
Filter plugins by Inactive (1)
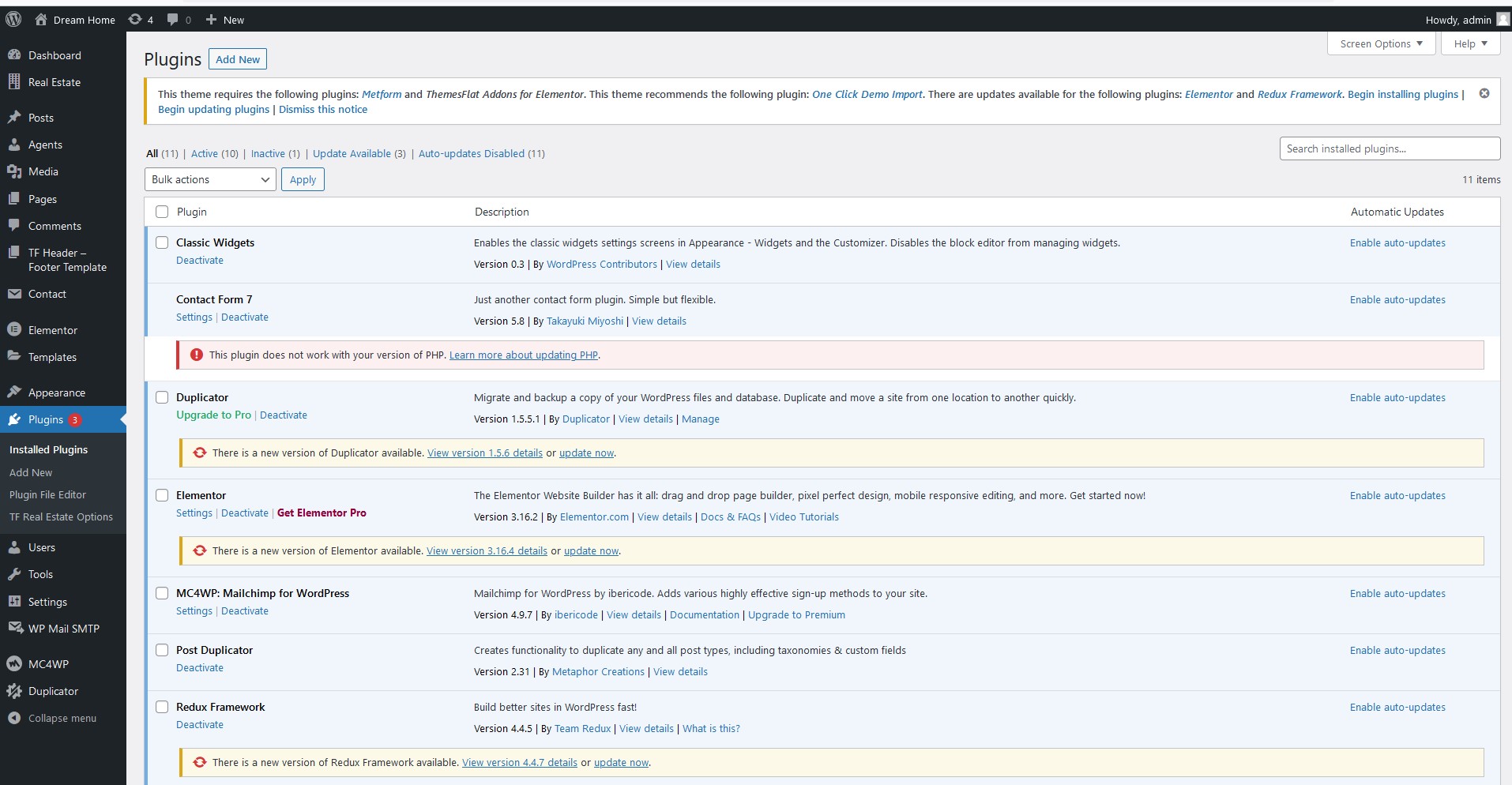[275, 154]
